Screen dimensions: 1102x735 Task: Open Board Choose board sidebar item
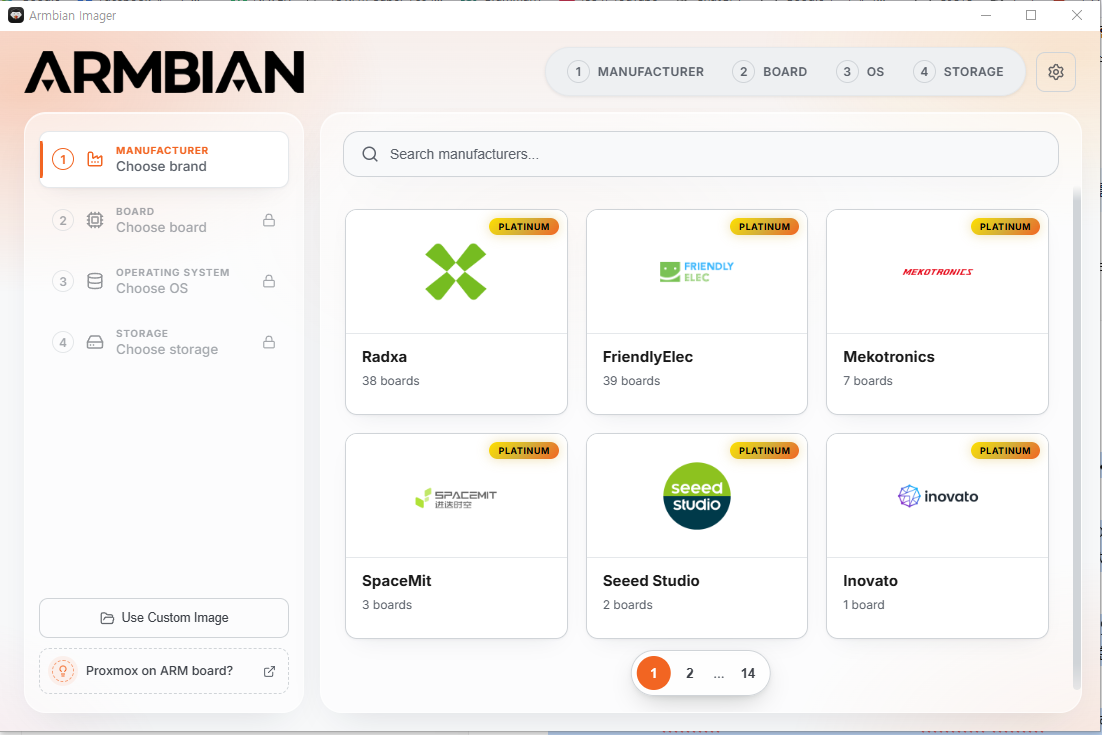(164, 220)
